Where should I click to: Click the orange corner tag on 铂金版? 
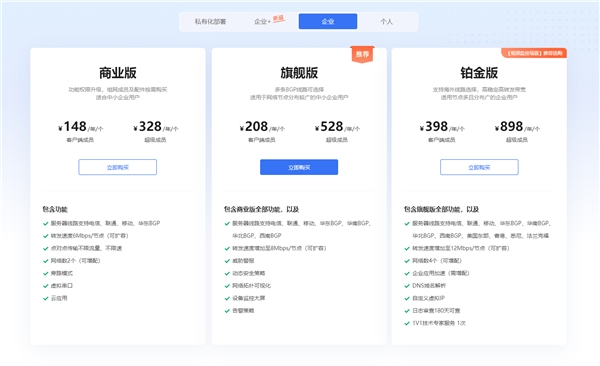coord(534,53)
